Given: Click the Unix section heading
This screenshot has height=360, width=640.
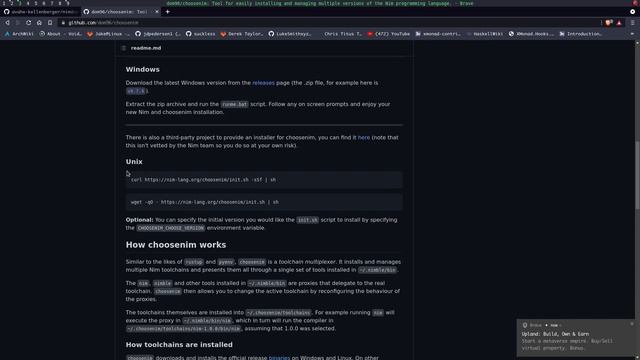Looking at the screenshot, I should (134, 162).
